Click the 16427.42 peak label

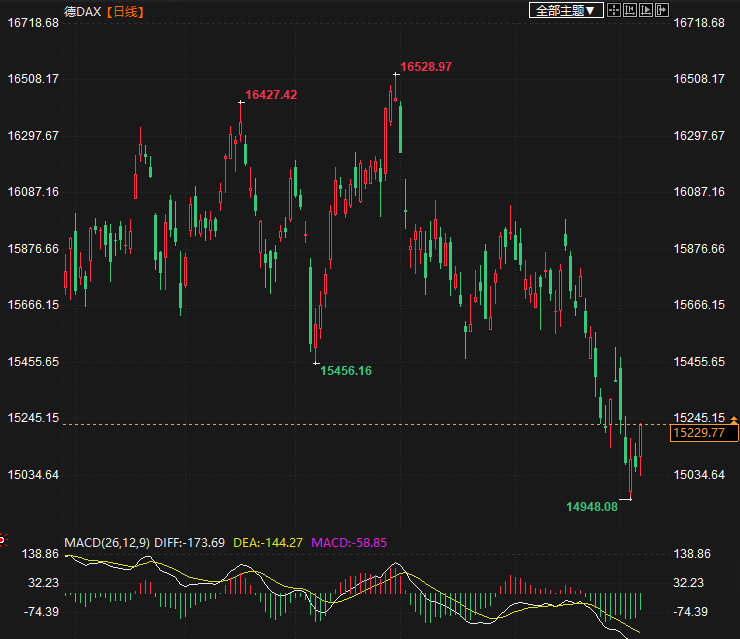point(271,95)
